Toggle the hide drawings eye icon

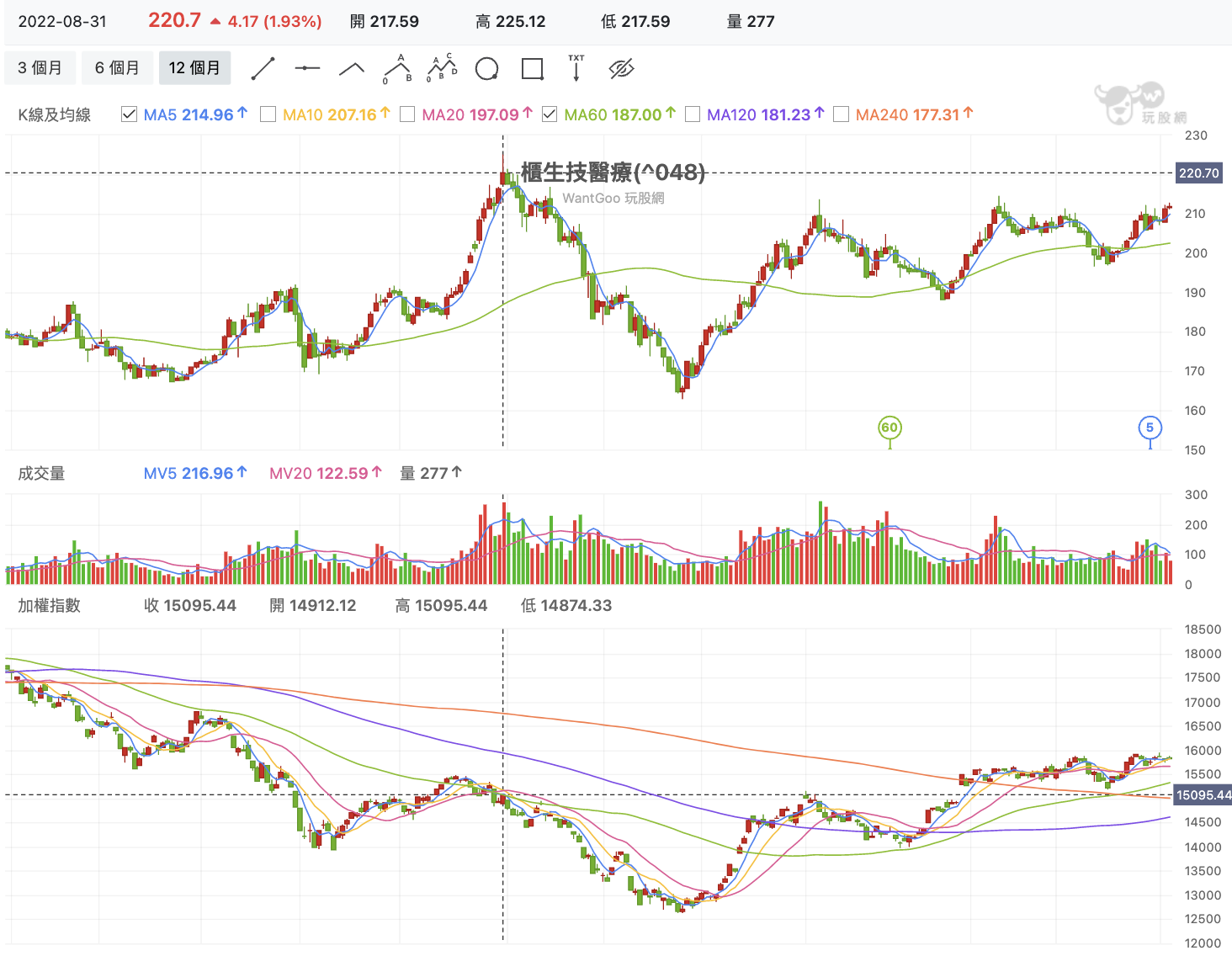click(621, 69)
